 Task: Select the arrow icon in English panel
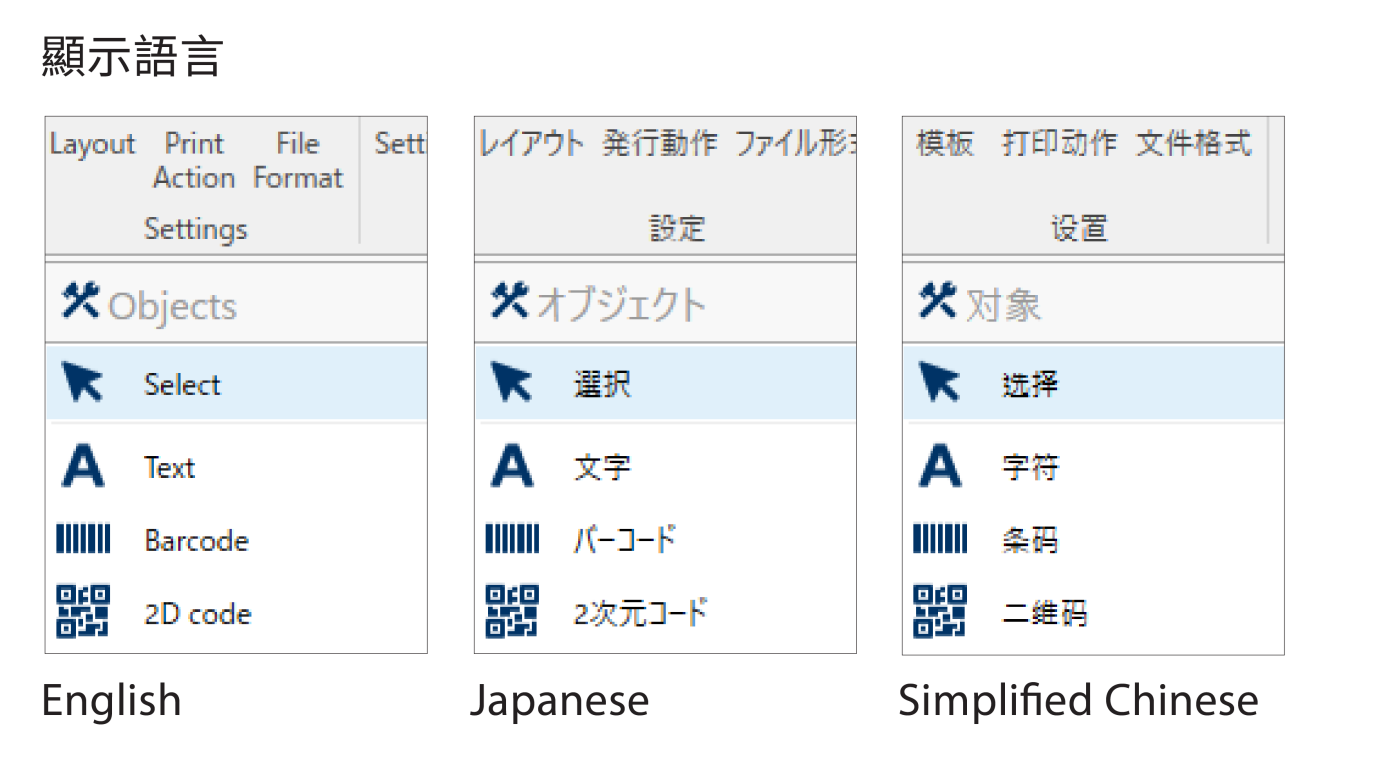(x=82, y=383)
